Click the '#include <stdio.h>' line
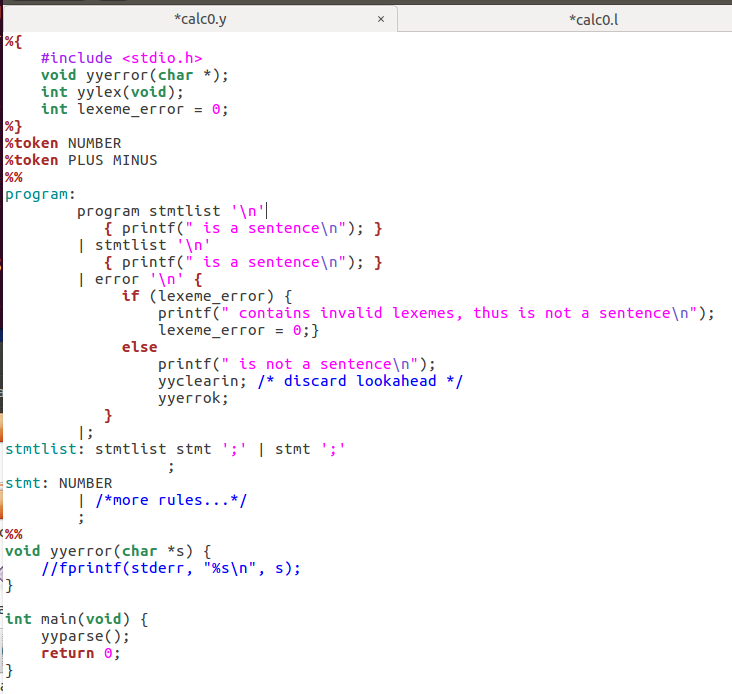Image resolution: width=732 pixels, height=694 pixels. click(122, 58)
